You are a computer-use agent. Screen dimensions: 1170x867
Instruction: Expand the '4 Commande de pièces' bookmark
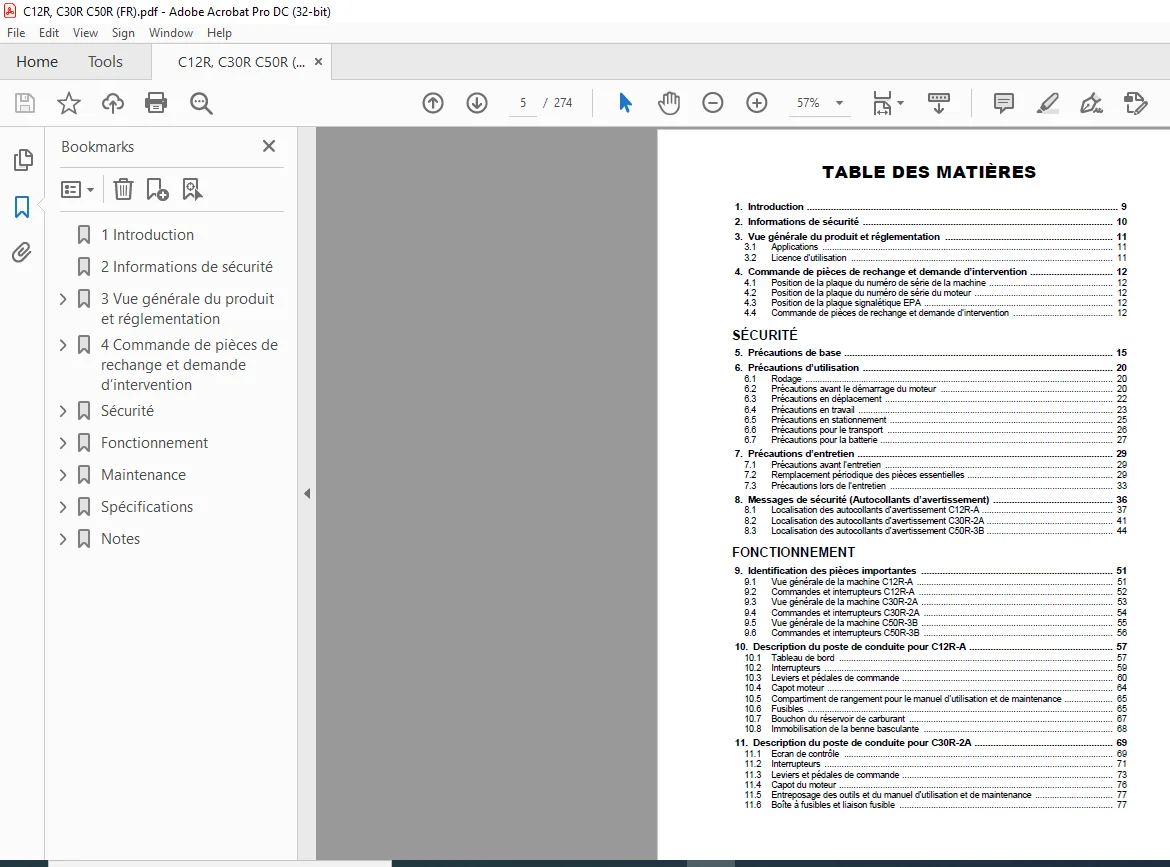tap(63, 345)
